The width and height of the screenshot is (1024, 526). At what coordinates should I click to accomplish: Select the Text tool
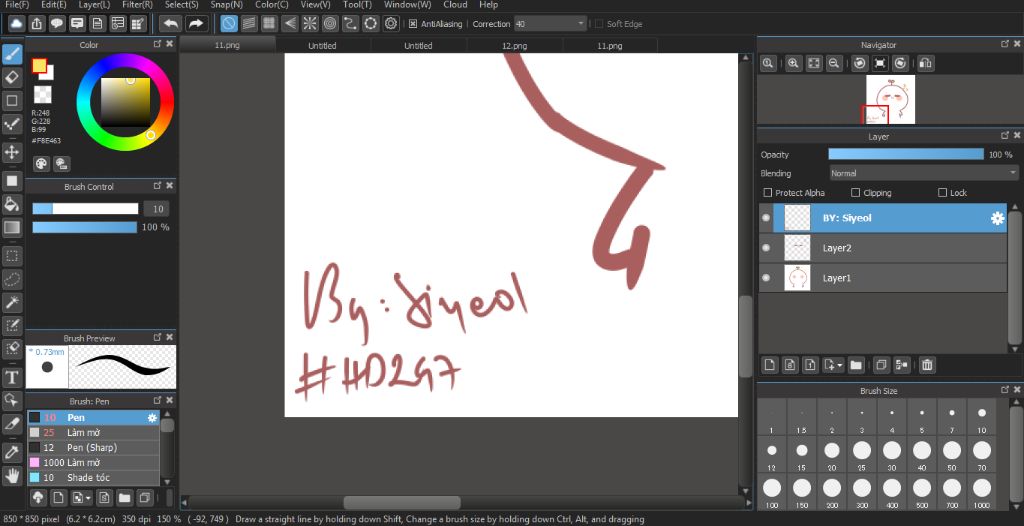[12, 377]
